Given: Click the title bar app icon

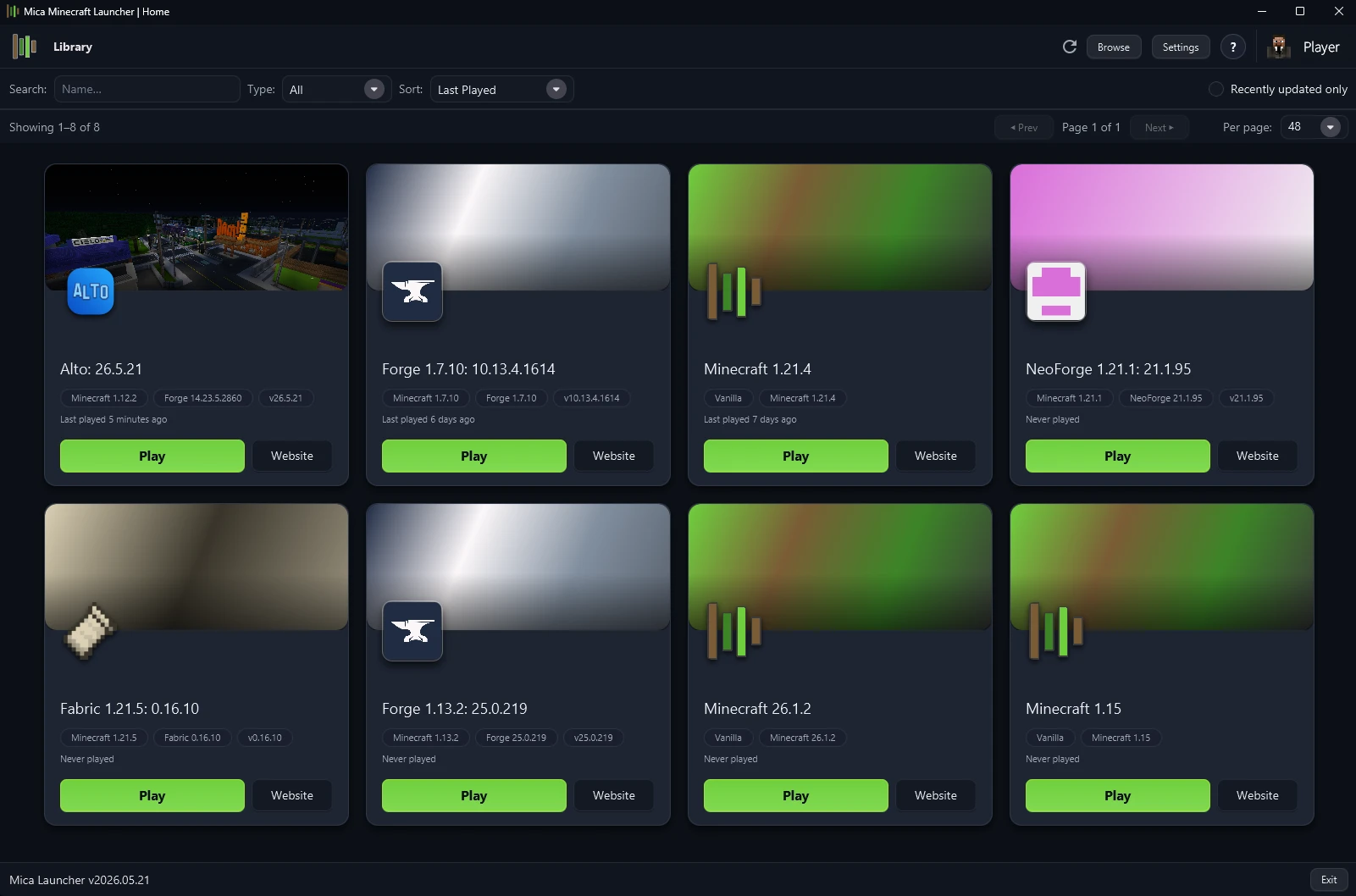Looking at the screenshot, I should 13,11.
